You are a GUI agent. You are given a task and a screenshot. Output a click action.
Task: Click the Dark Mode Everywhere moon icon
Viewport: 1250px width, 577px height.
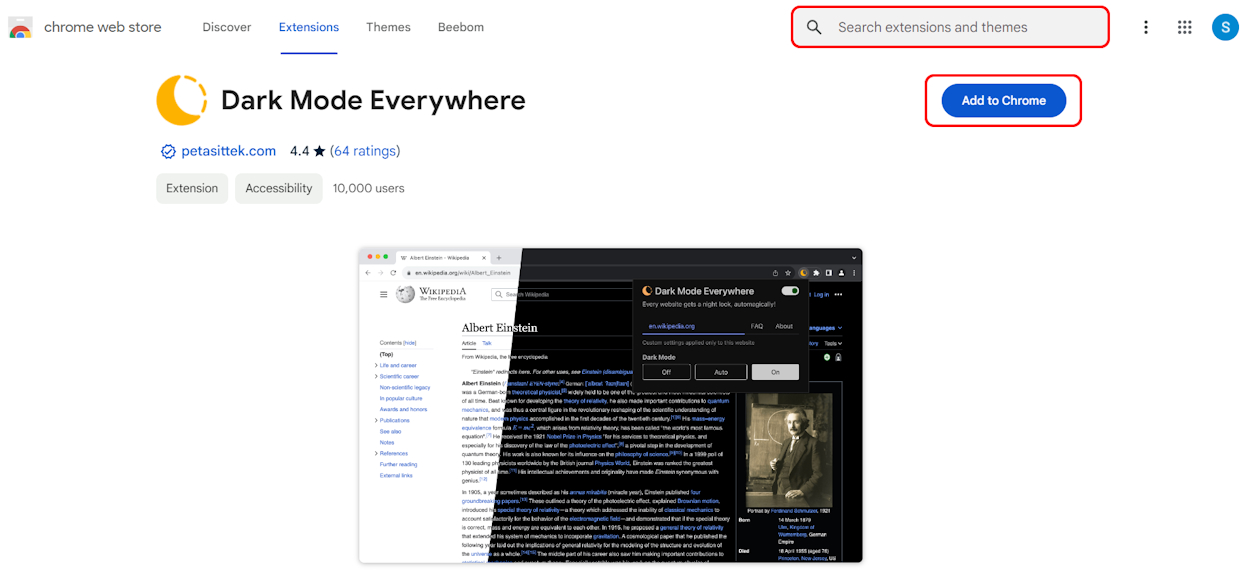coord(180,100)
